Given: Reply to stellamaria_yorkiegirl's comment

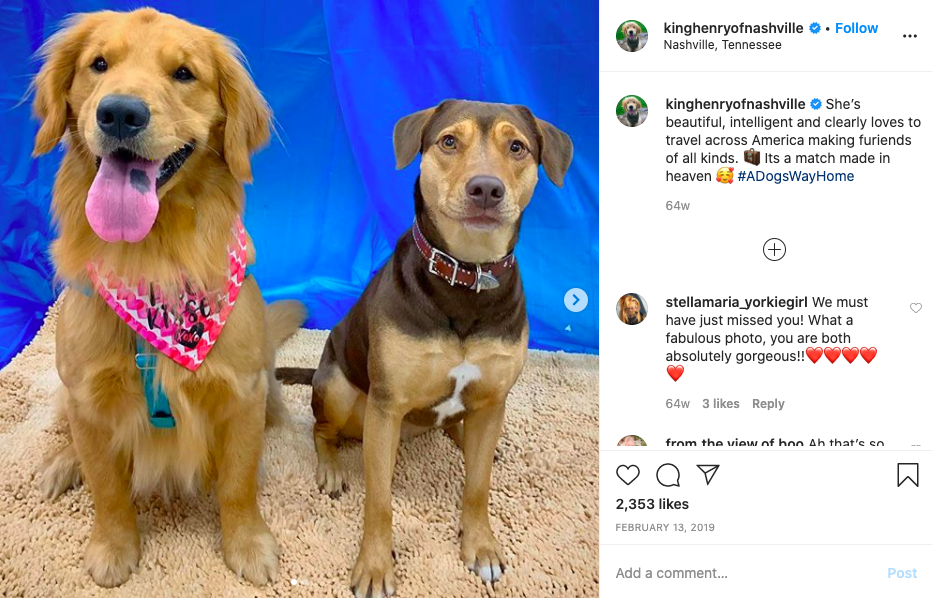Looking at the screenshot, I should click(768, 404).
